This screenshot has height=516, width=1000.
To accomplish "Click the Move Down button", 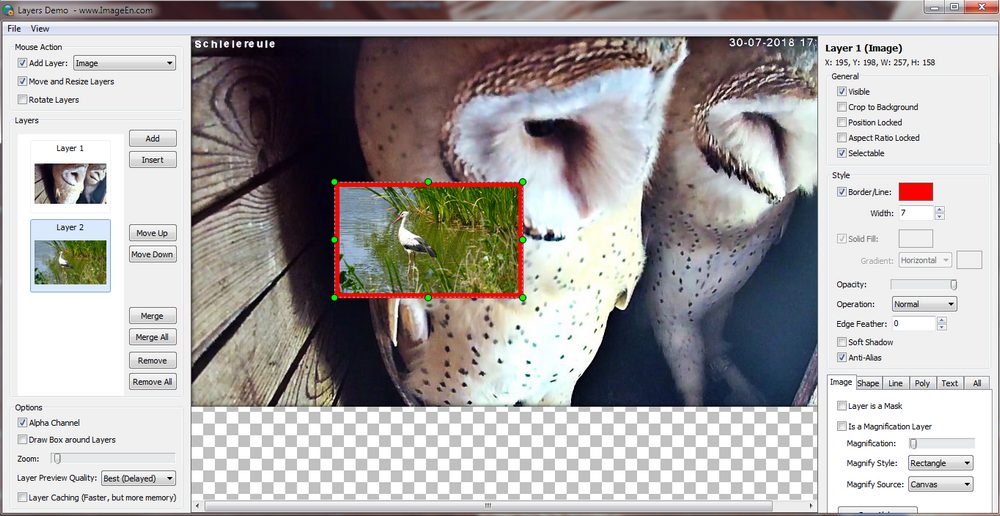I will (x=152, y=254).
